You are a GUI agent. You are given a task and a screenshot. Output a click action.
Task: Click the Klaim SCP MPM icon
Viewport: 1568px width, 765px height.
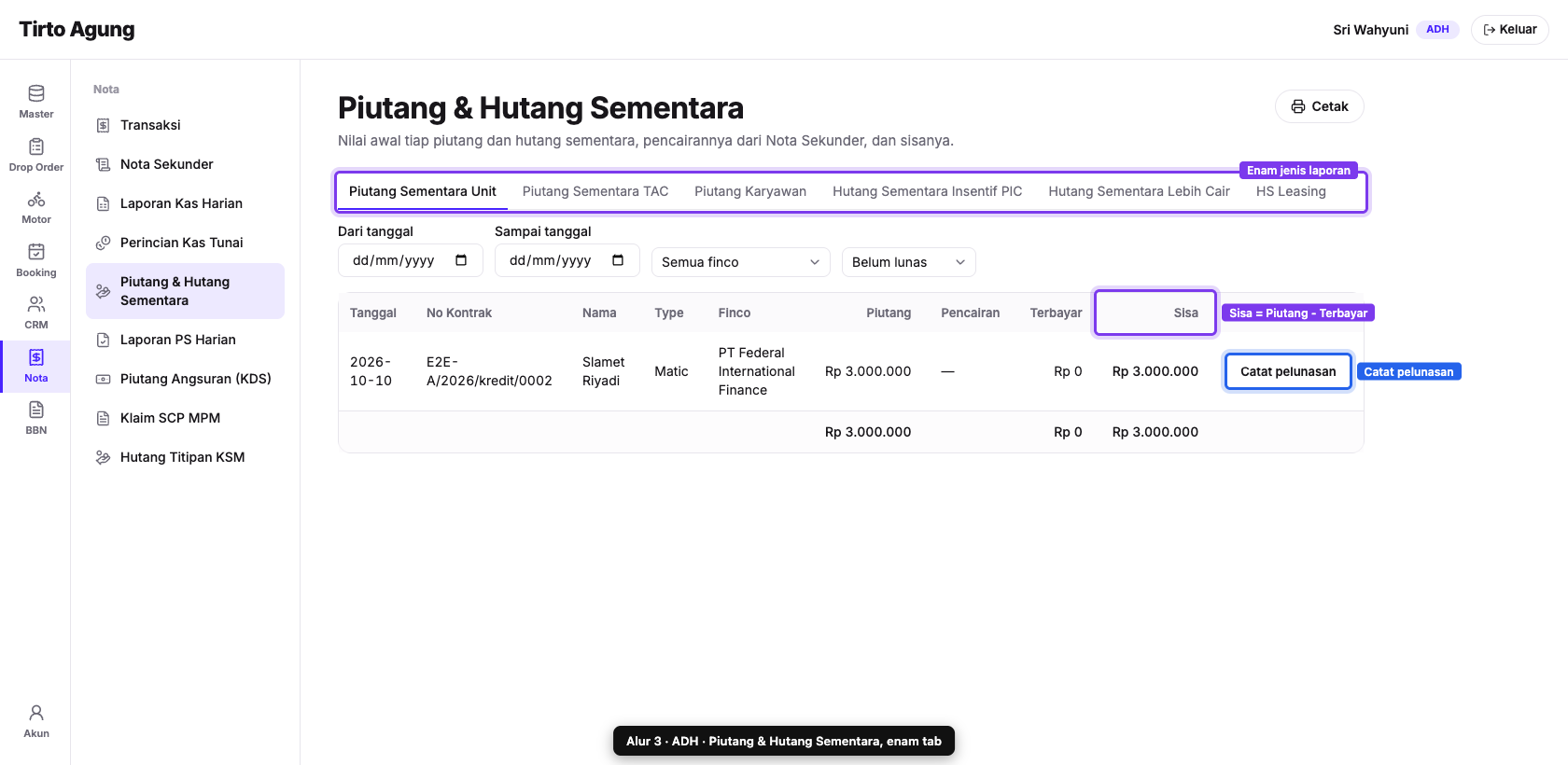tap(104, 418)
